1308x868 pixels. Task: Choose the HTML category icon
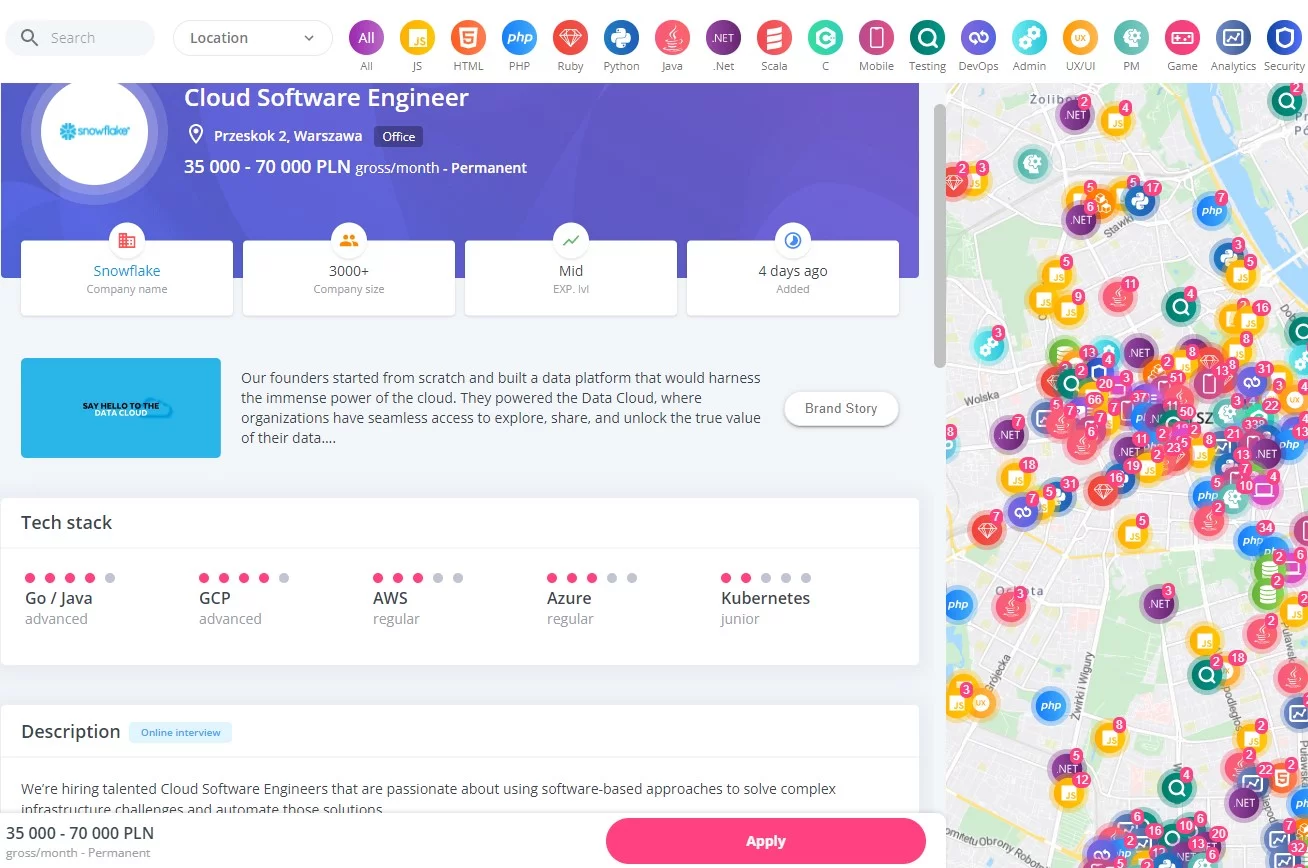click(468, 38)
